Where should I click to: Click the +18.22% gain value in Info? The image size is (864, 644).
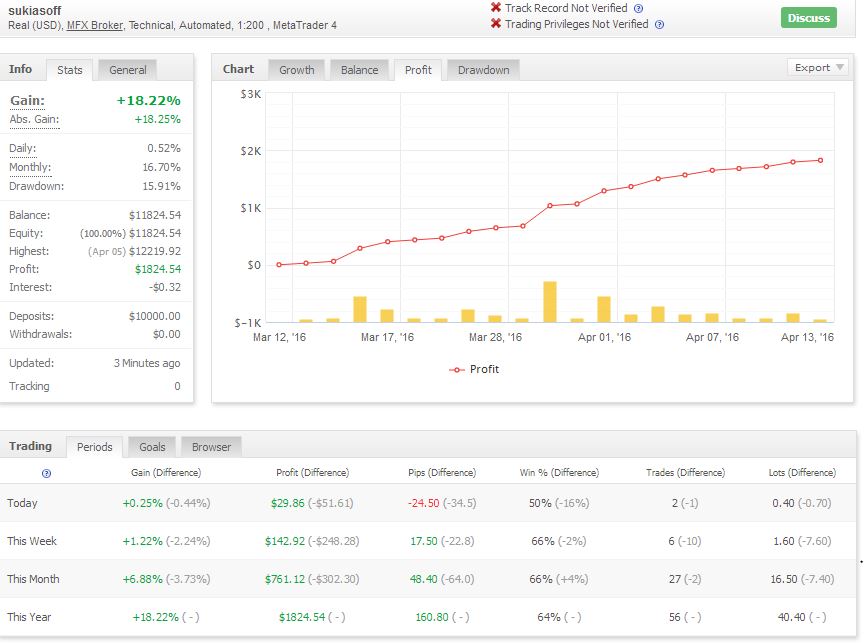(x=149, y=101)
